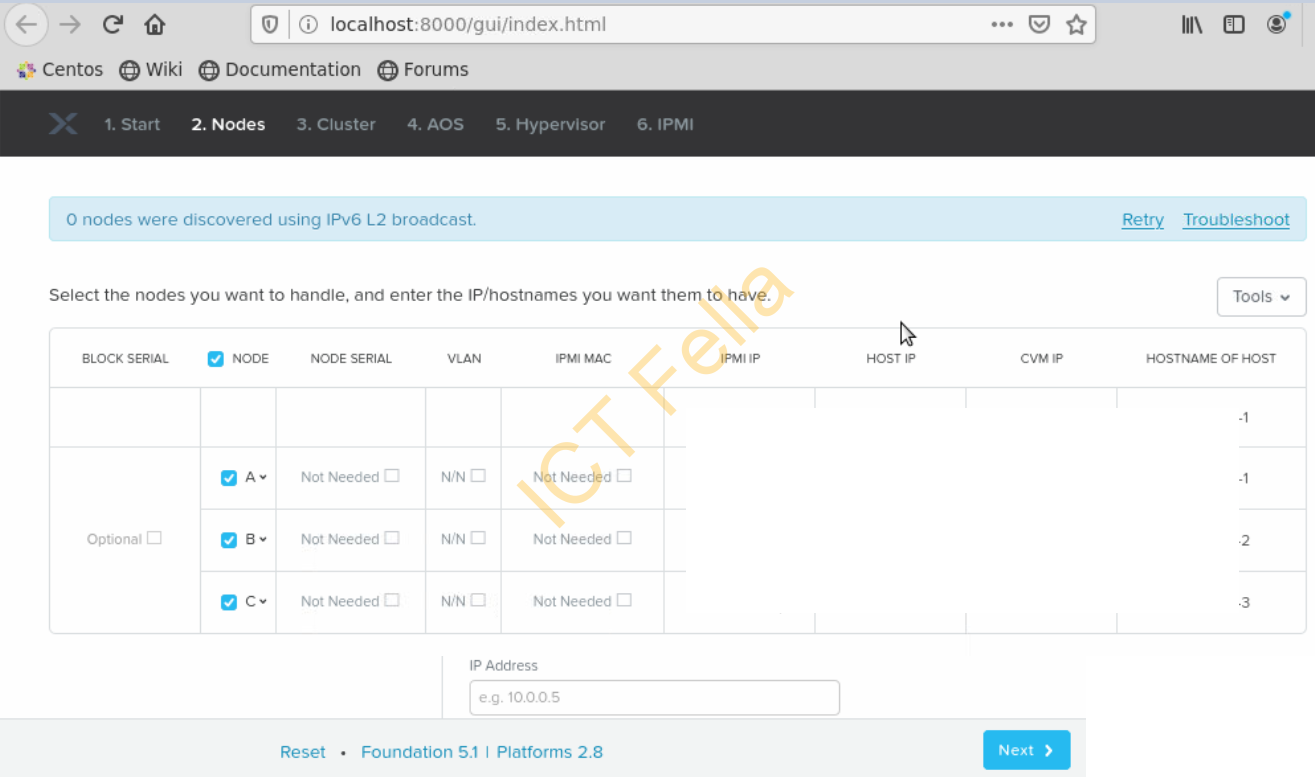The height and width of the screenshot is (777, 1315).
Task: Toggle the Optional block serial checkbox
Action: pyautogui.click(x=154, y=538)
